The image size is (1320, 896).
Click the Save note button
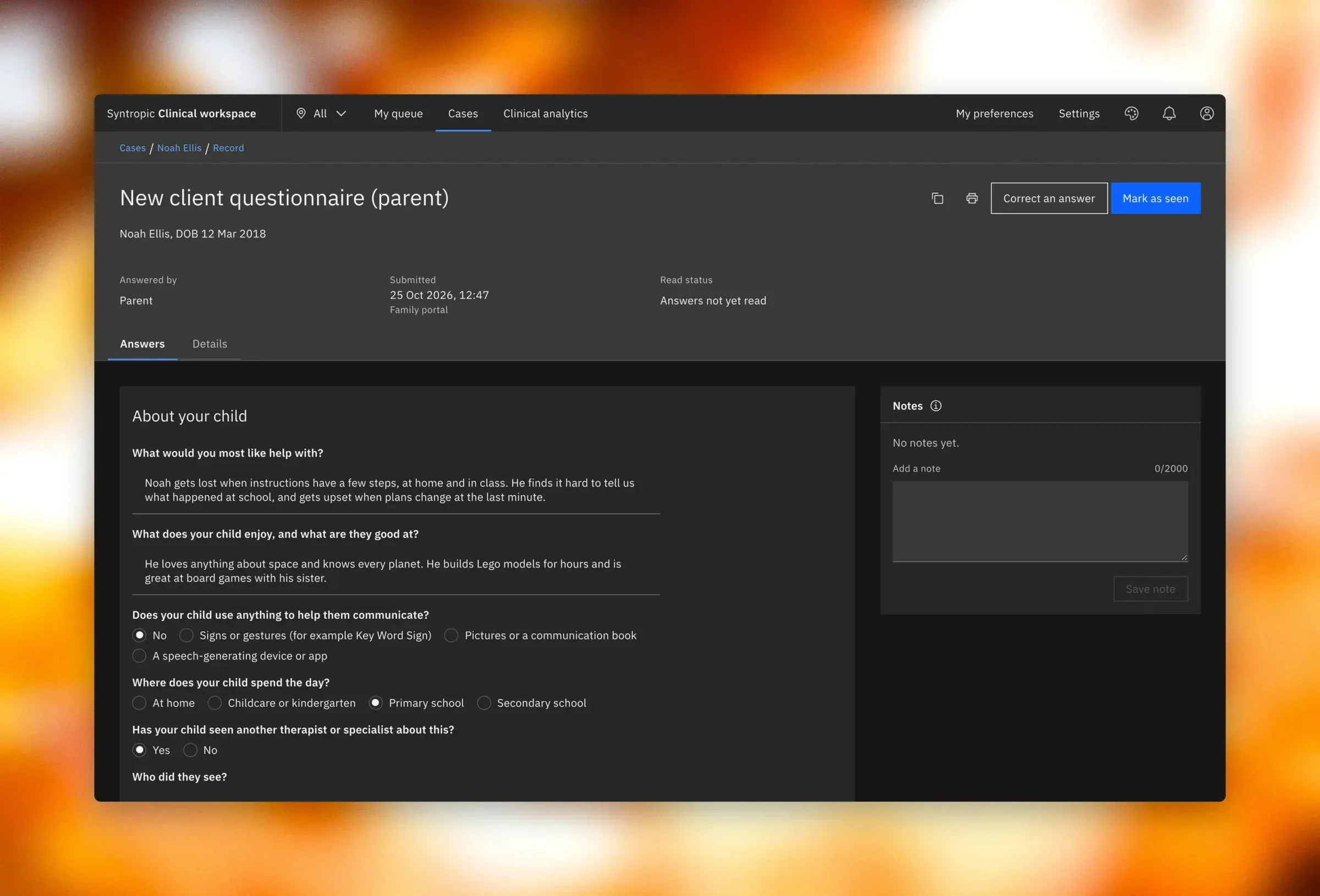(1150, 589)
